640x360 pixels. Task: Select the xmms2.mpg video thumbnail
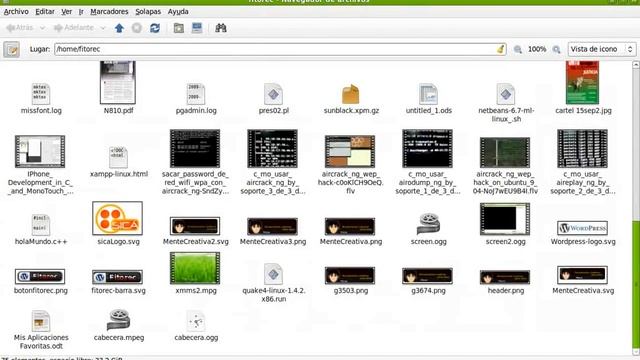(195, 268)
